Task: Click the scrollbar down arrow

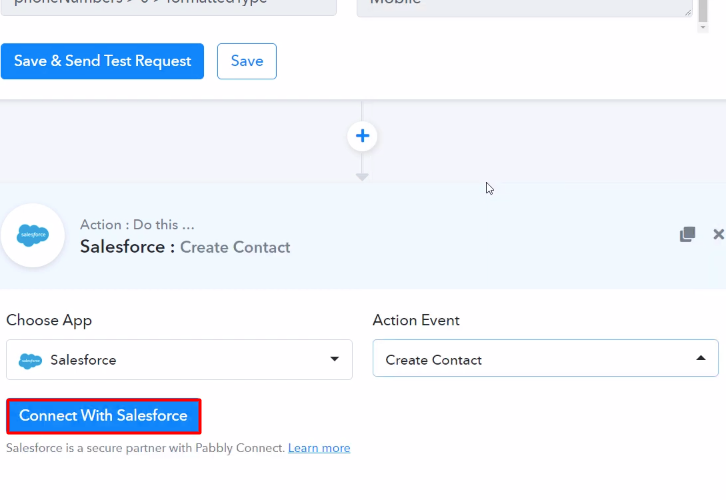Action: (703, 27)
